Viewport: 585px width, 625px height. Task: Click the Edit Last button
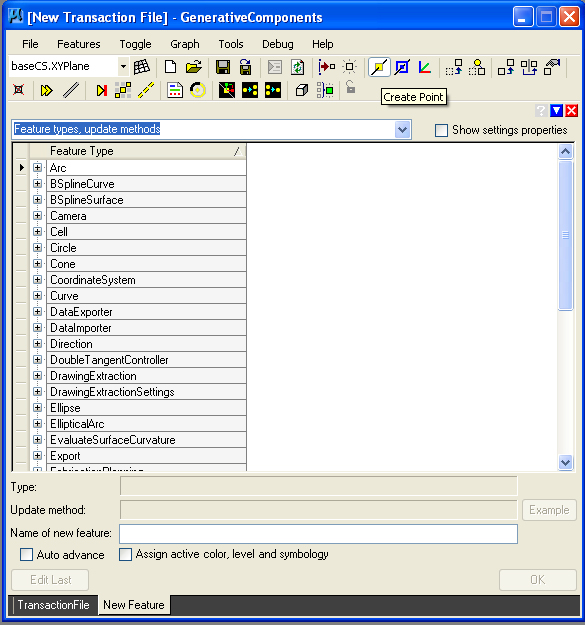coord(50,580)
